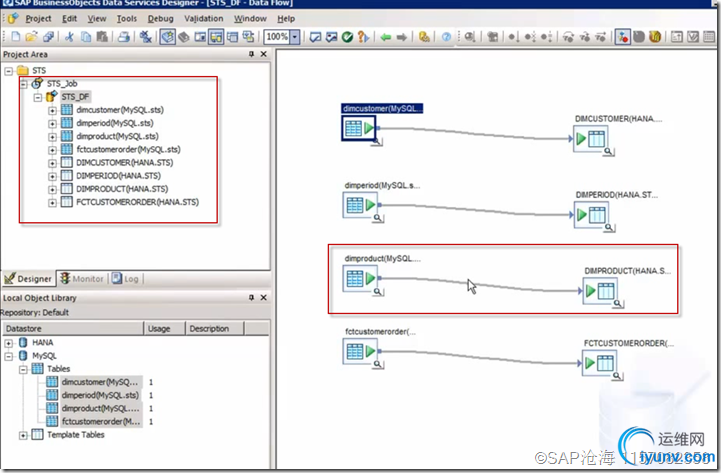Click the Copy toolbar icon
The image size is (721, 473).
point(86,37)
